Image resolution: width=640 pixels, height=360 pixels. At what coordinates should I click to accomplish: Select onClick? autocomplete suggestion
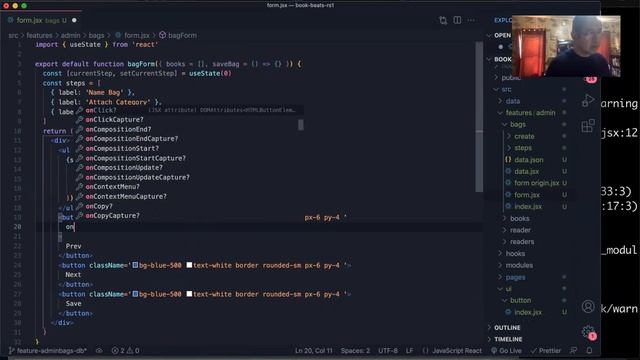[x=189, y=110]
